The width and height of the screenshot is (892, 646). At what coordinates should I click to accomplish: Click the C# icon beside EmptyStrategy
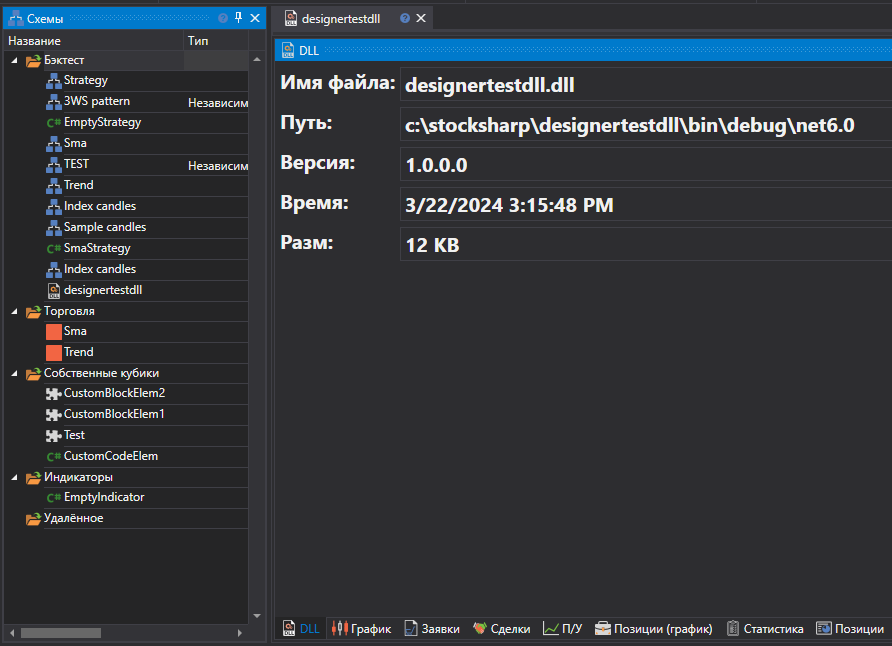point(53,123)
